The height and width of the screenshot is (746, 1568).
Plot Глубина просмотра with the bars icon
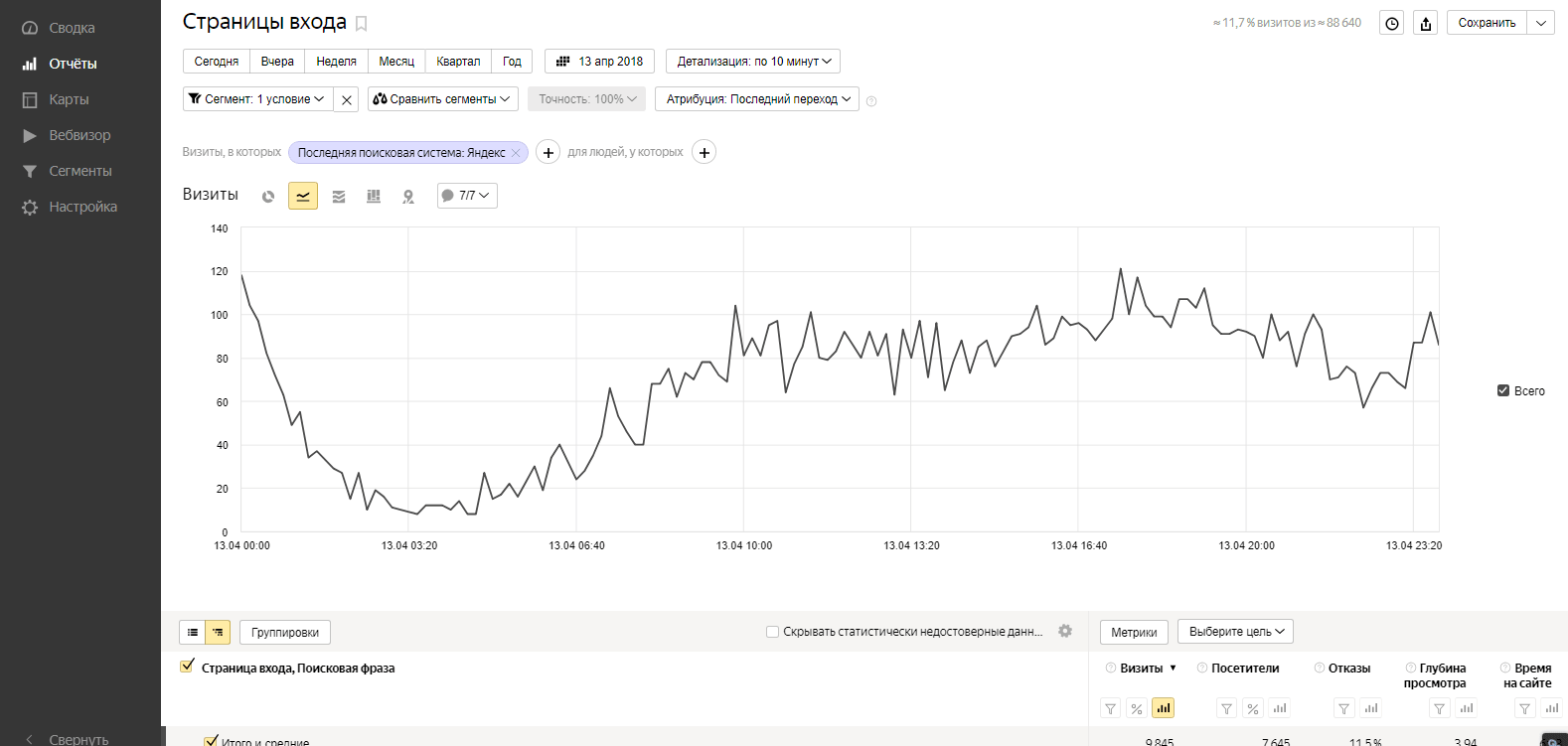click(1467, 708)
